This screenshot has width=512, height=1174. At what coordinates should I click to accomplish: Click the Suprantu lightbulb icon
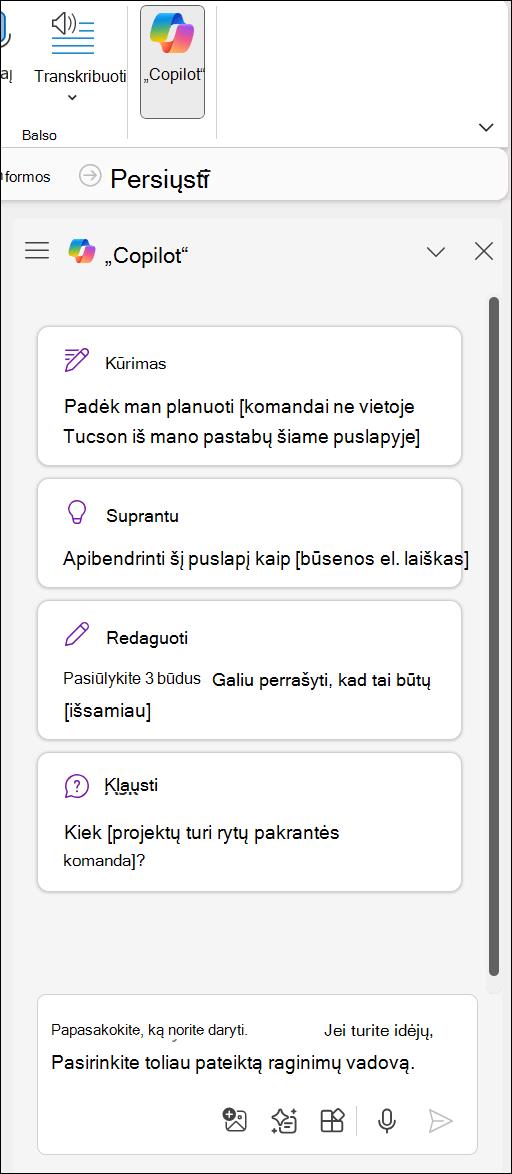76,514
